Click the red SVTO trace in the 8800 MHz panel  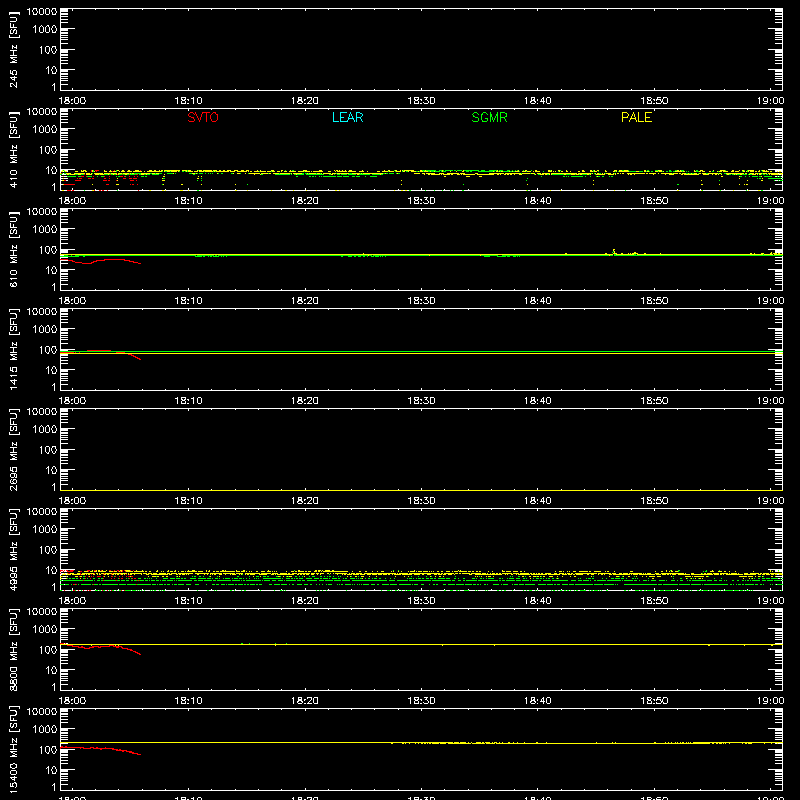(101, 648)
